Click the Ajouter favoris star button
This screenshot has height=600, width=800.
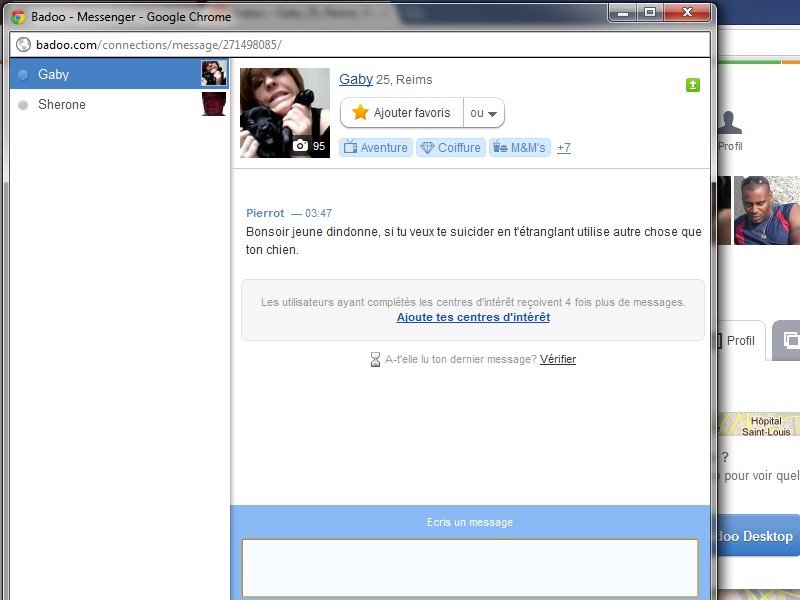tap(402, 112)
